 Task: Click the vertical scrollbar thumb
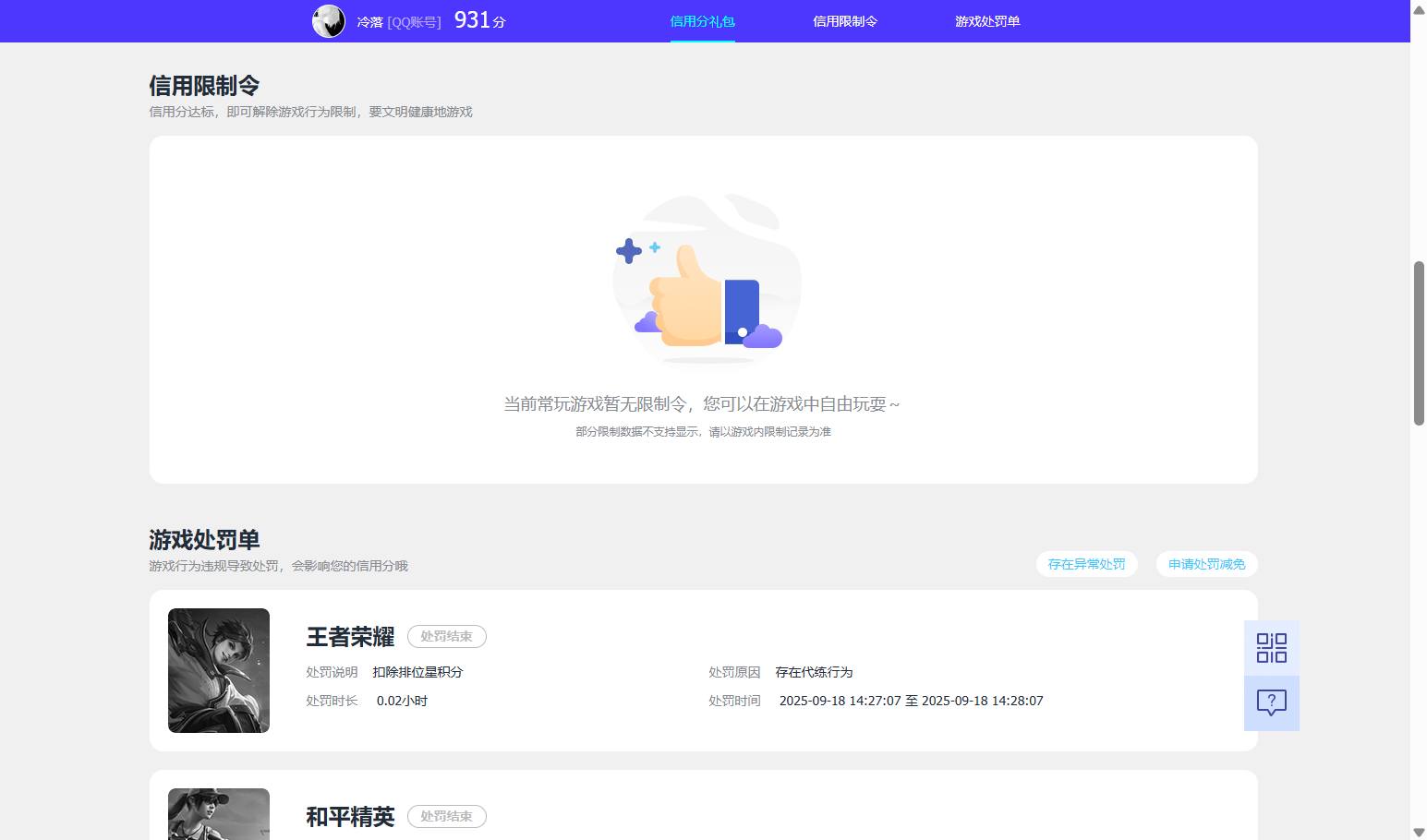click(x=1419, y=343)
